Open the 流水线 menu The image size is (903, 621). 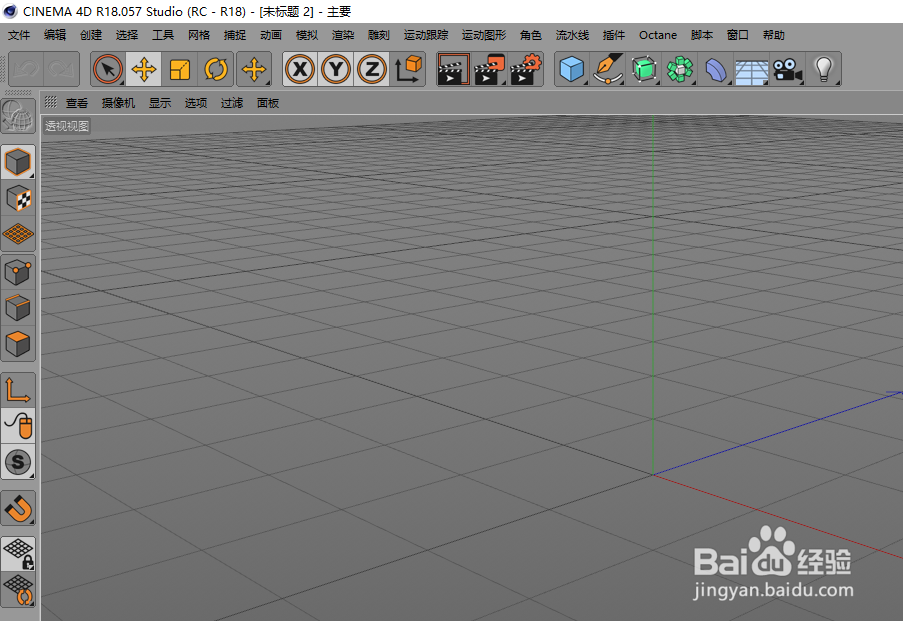pyautogui.click(x=572, y=35)
